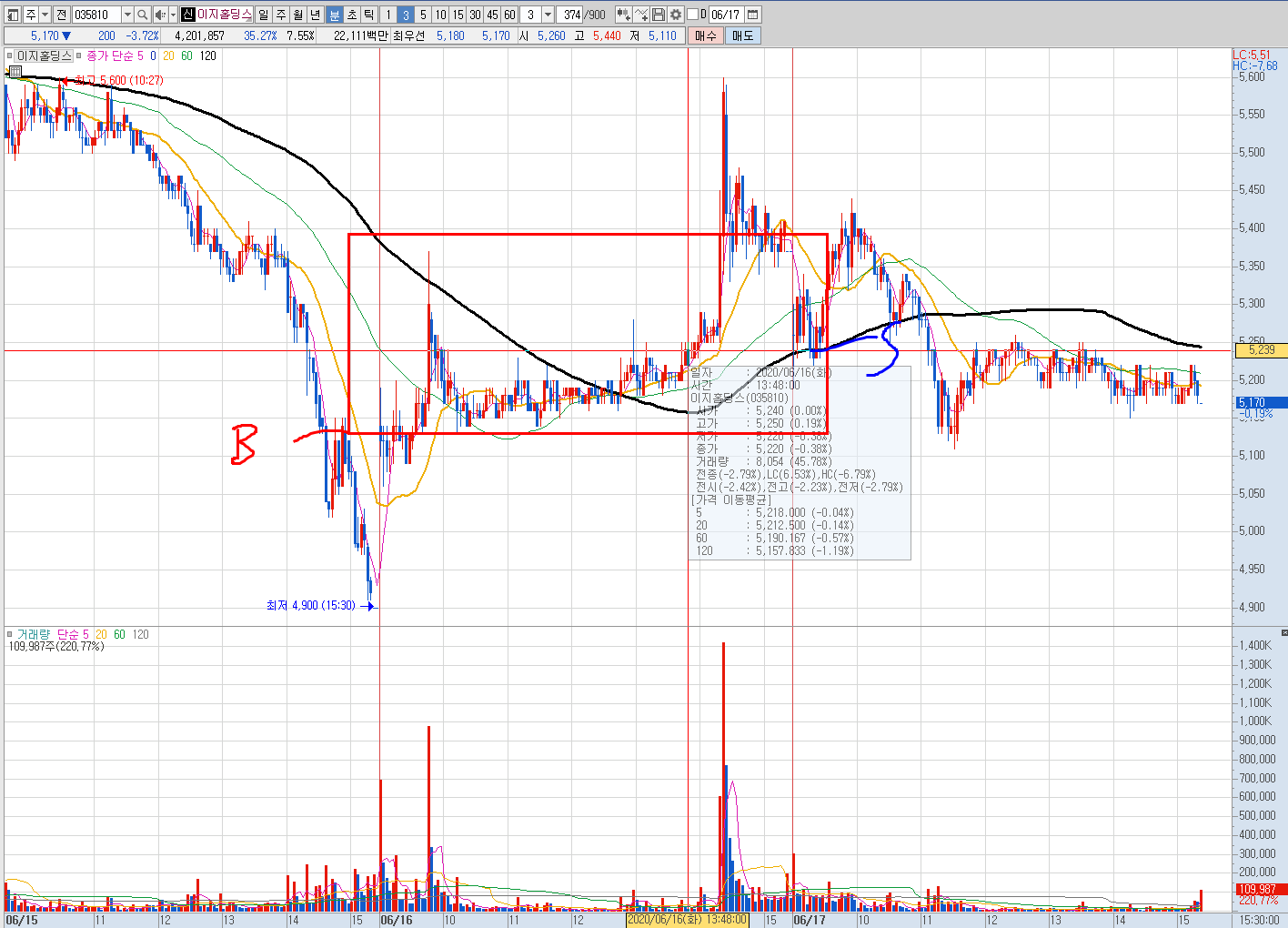Click the 120 moving average legend
This screenshot has width=1288, height=928.
[x=208, y=56]
